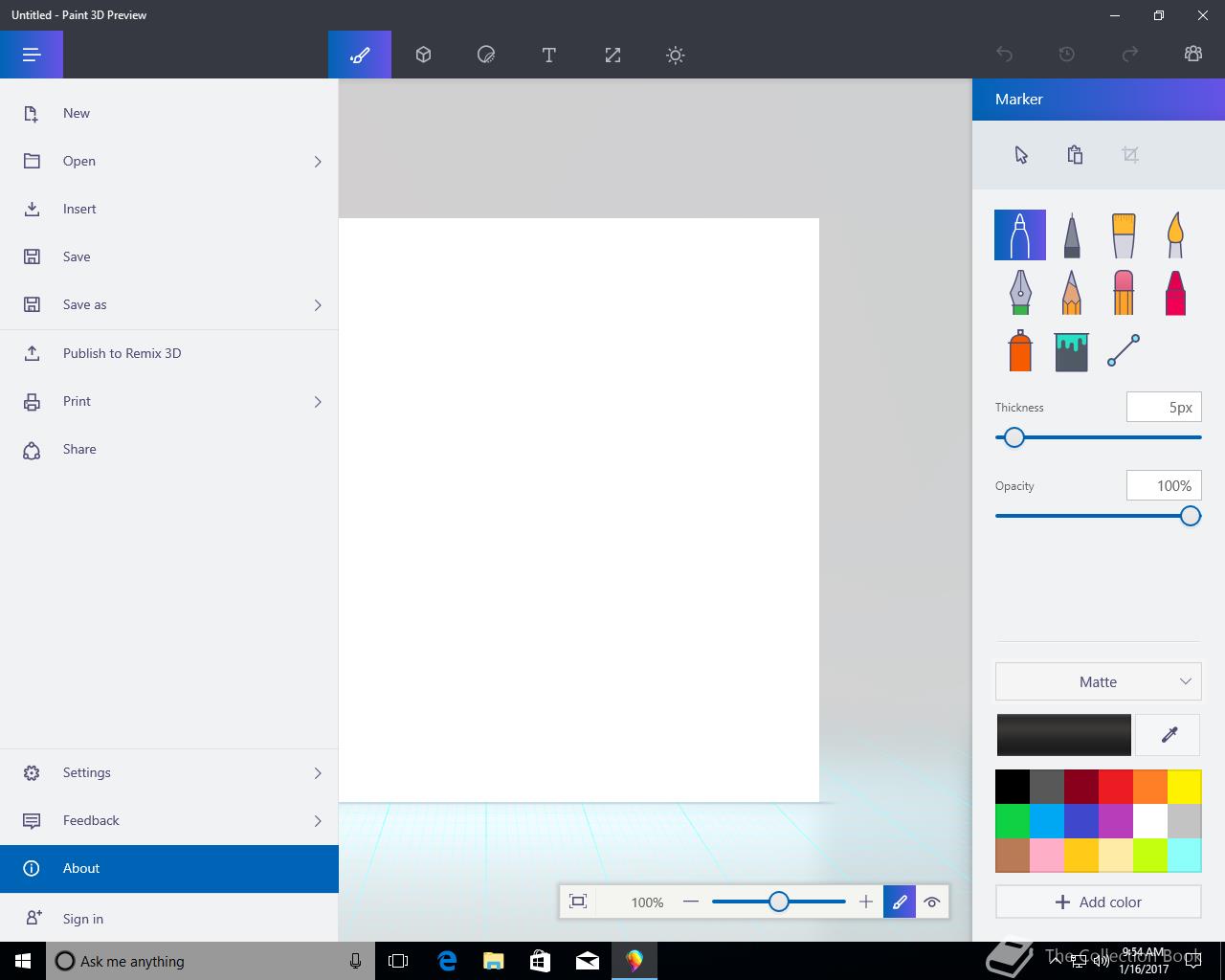This screenshot has height=980, width=1225.
Task: Click the zoom slider handle
Action: coord(778,902)
